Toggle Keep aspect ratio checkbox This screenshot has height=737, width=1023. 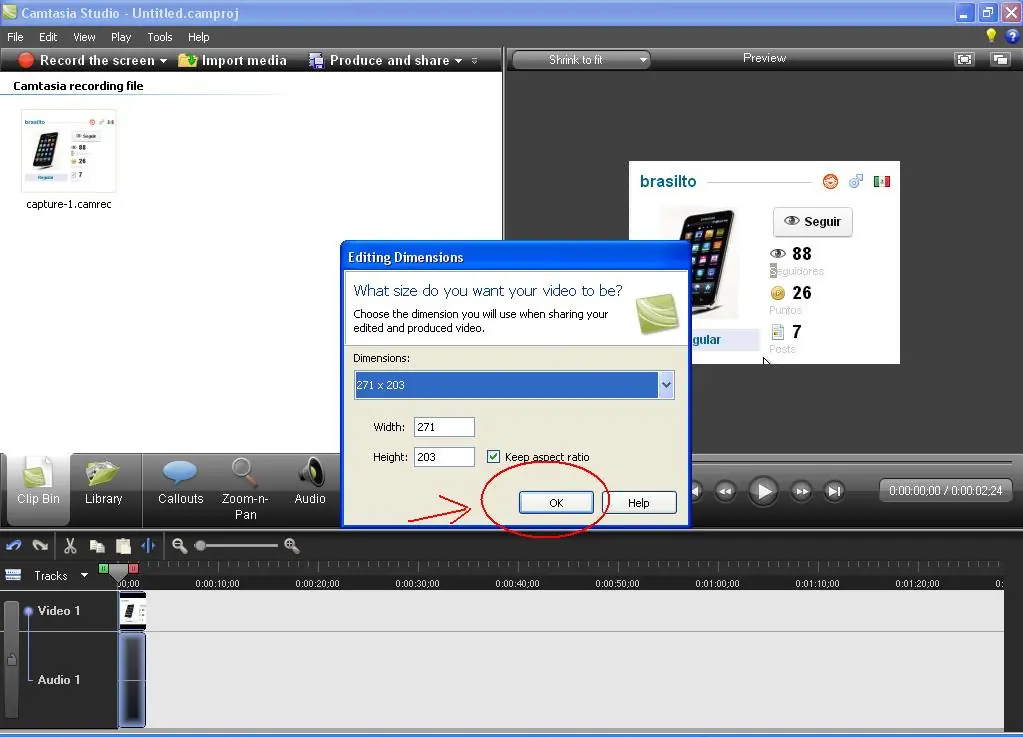tap(493, 457)
